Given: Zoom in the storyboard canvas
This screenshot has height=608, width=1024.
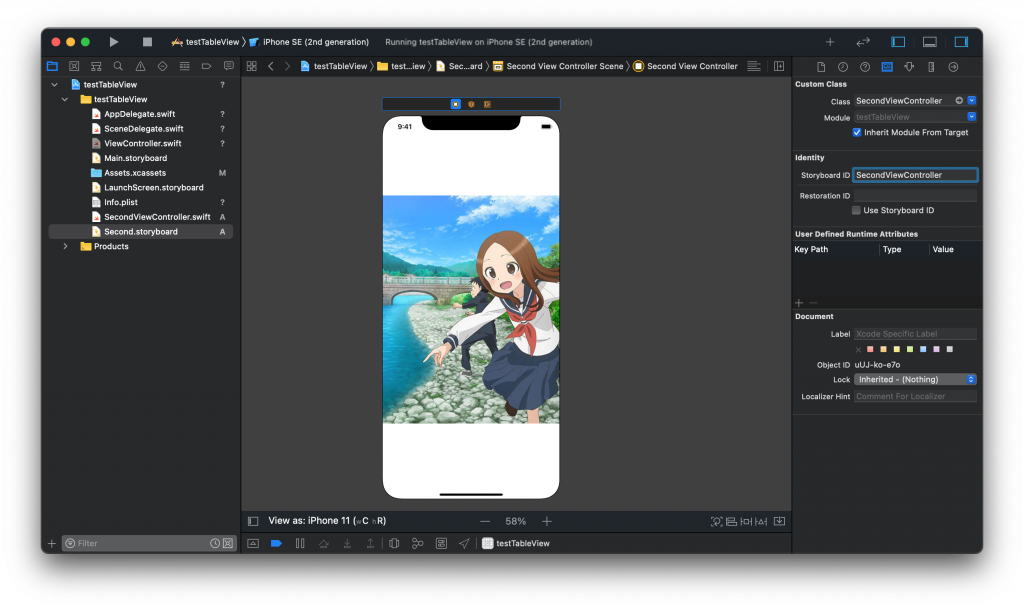Looking at the screenshot, I should [x=547, y=521].
